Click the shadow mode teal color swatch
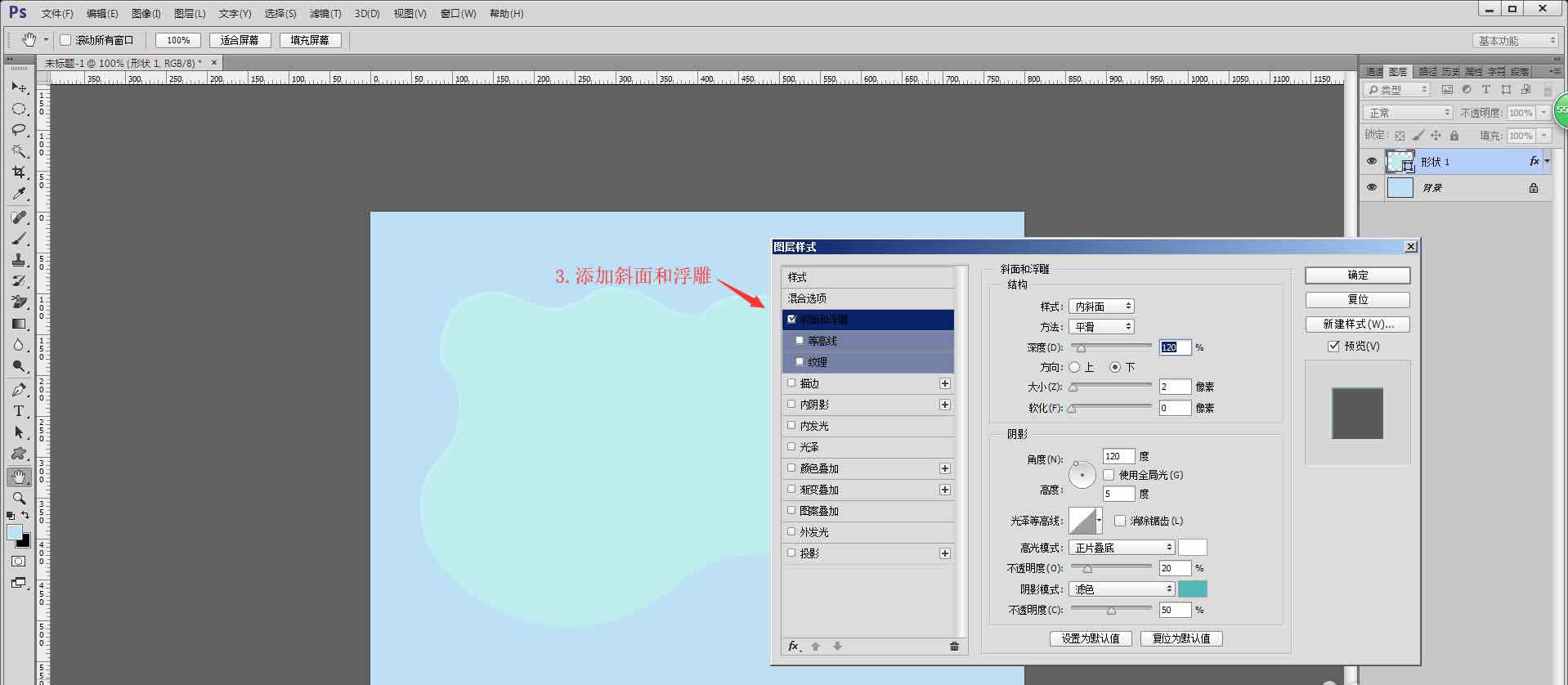Screen dimensions: 1568x685 (x=1193, y=589)
